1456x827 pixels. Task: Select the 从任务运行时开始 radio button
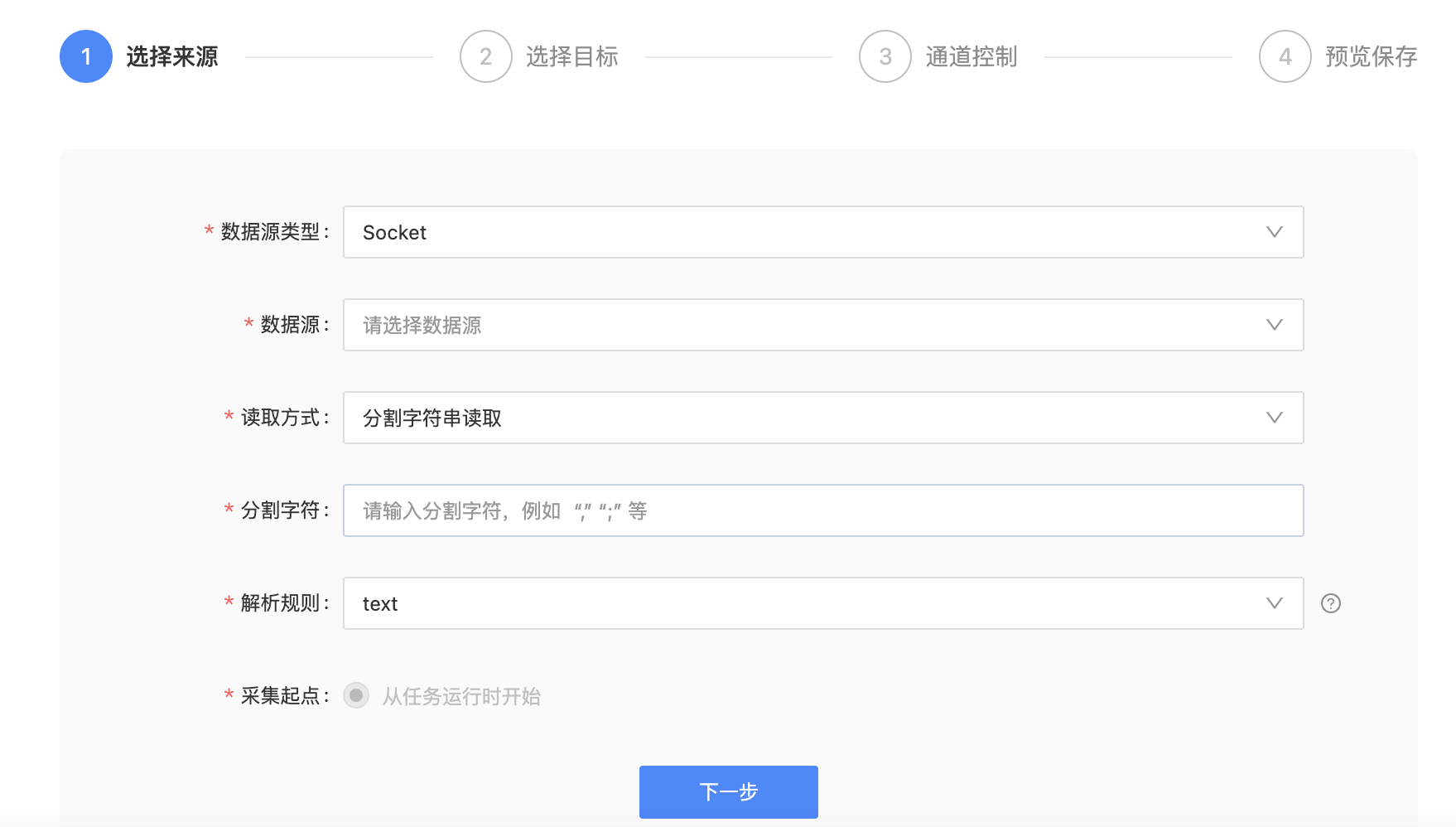coord(356,695)
